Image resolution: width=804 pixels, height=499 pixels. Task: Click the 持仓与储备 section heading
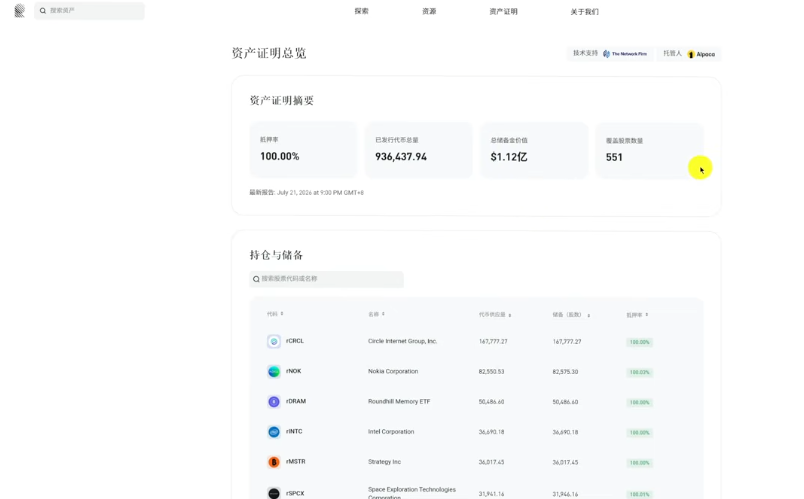click(276, 255)
